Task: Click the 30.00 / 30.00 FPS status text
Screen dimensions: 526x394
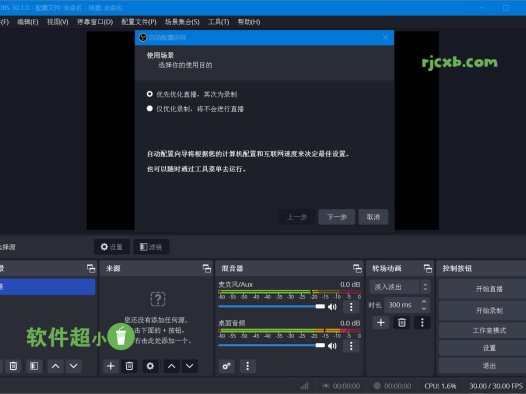Action: [496, 386]
